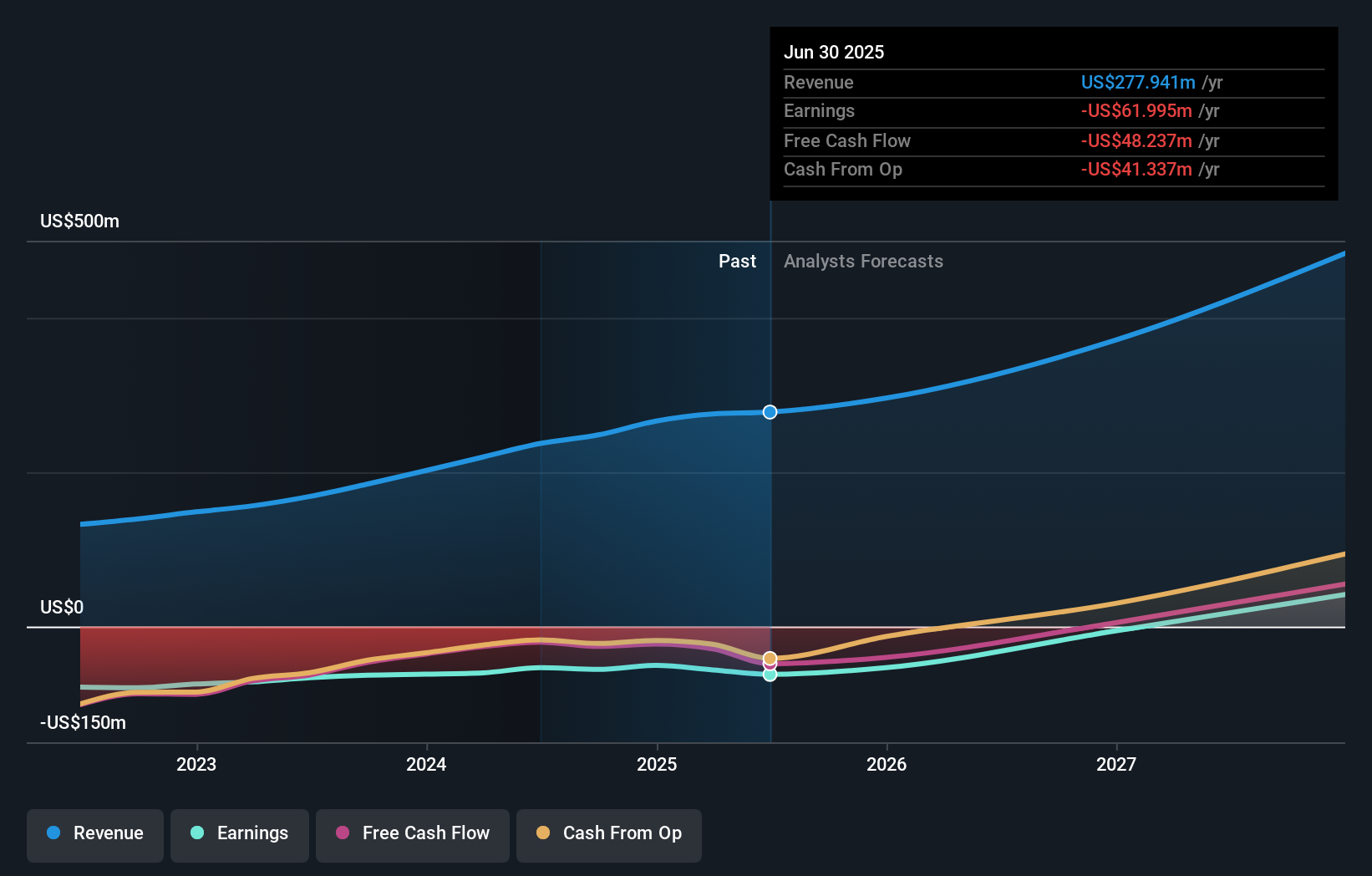Select the 2025 label on the timeline

click(x=657, y=763)
